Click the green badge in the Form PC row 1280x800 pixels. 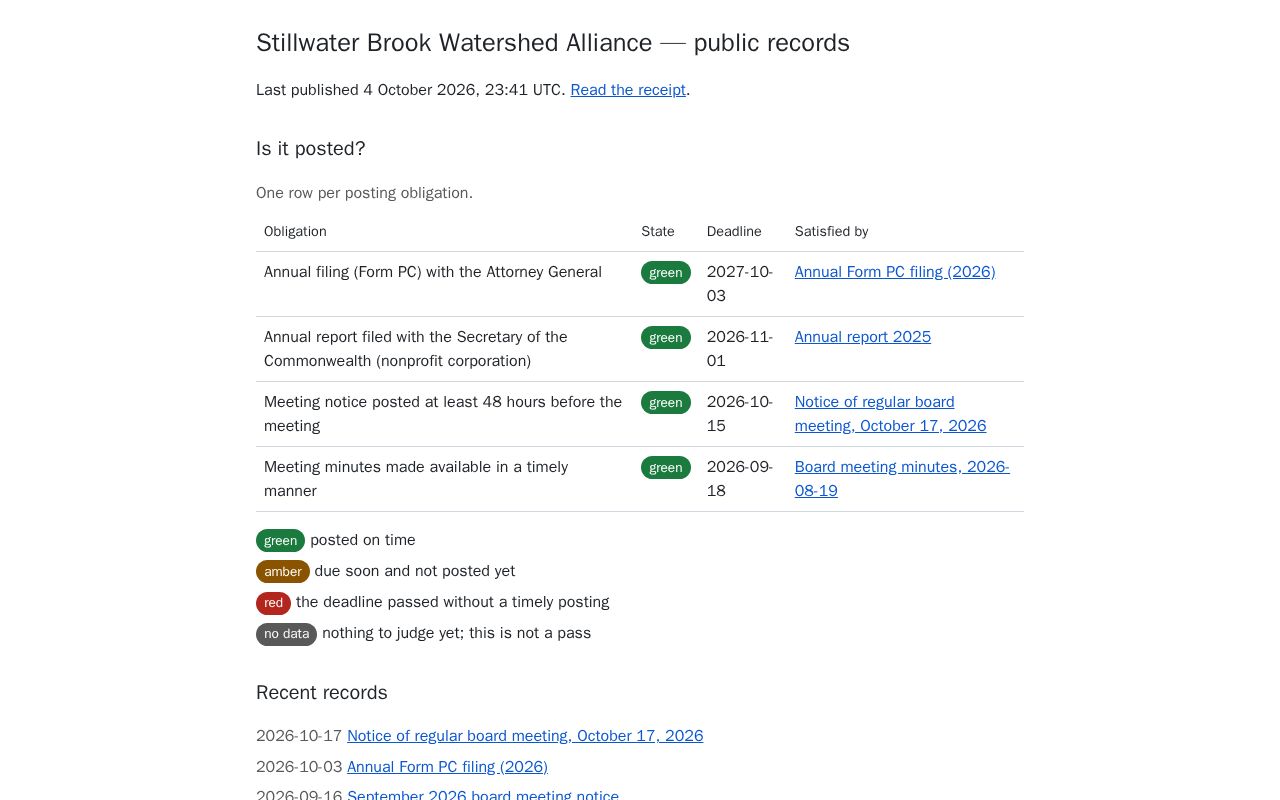tap(666, 272)
